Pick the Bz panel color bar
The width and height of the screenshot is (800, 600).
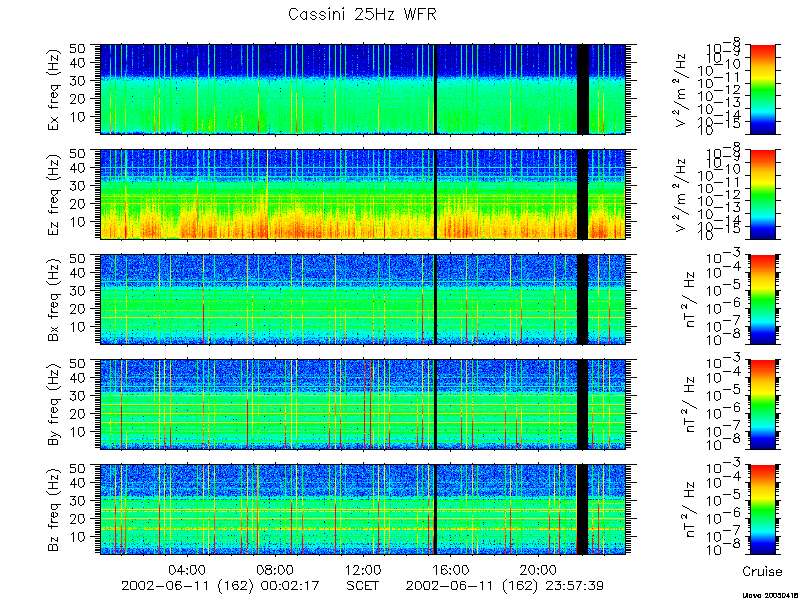point(762,510)
